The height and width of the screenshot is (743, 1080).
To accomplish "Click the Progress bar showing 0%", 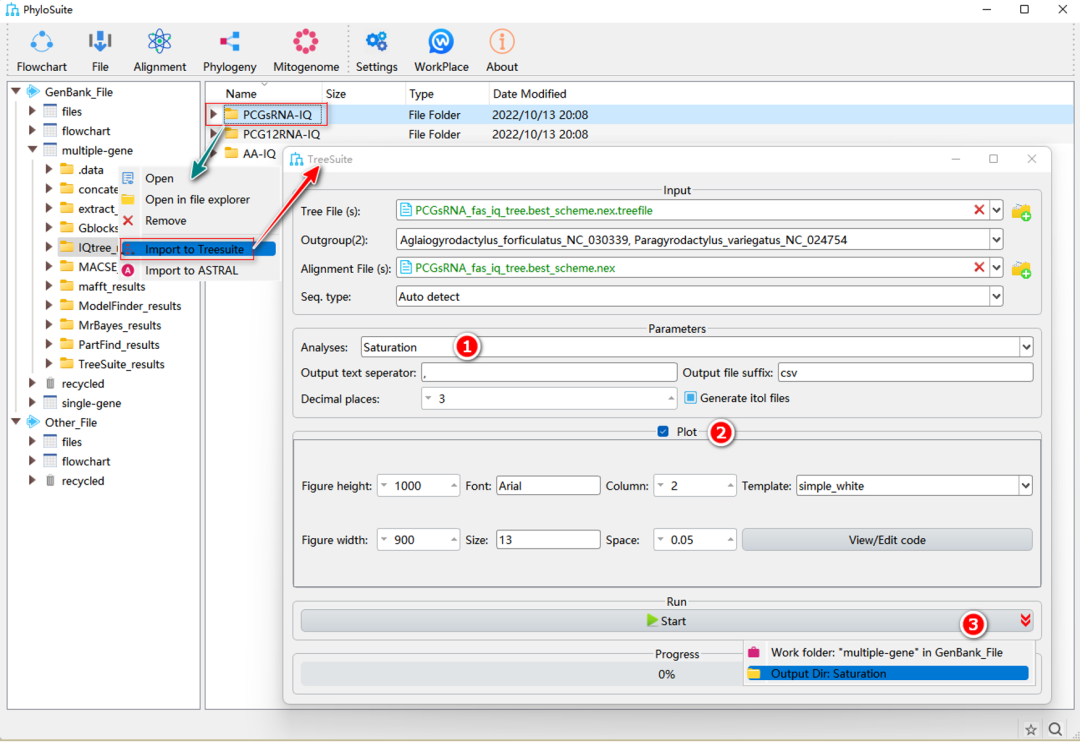I will (x=666, y=674).
